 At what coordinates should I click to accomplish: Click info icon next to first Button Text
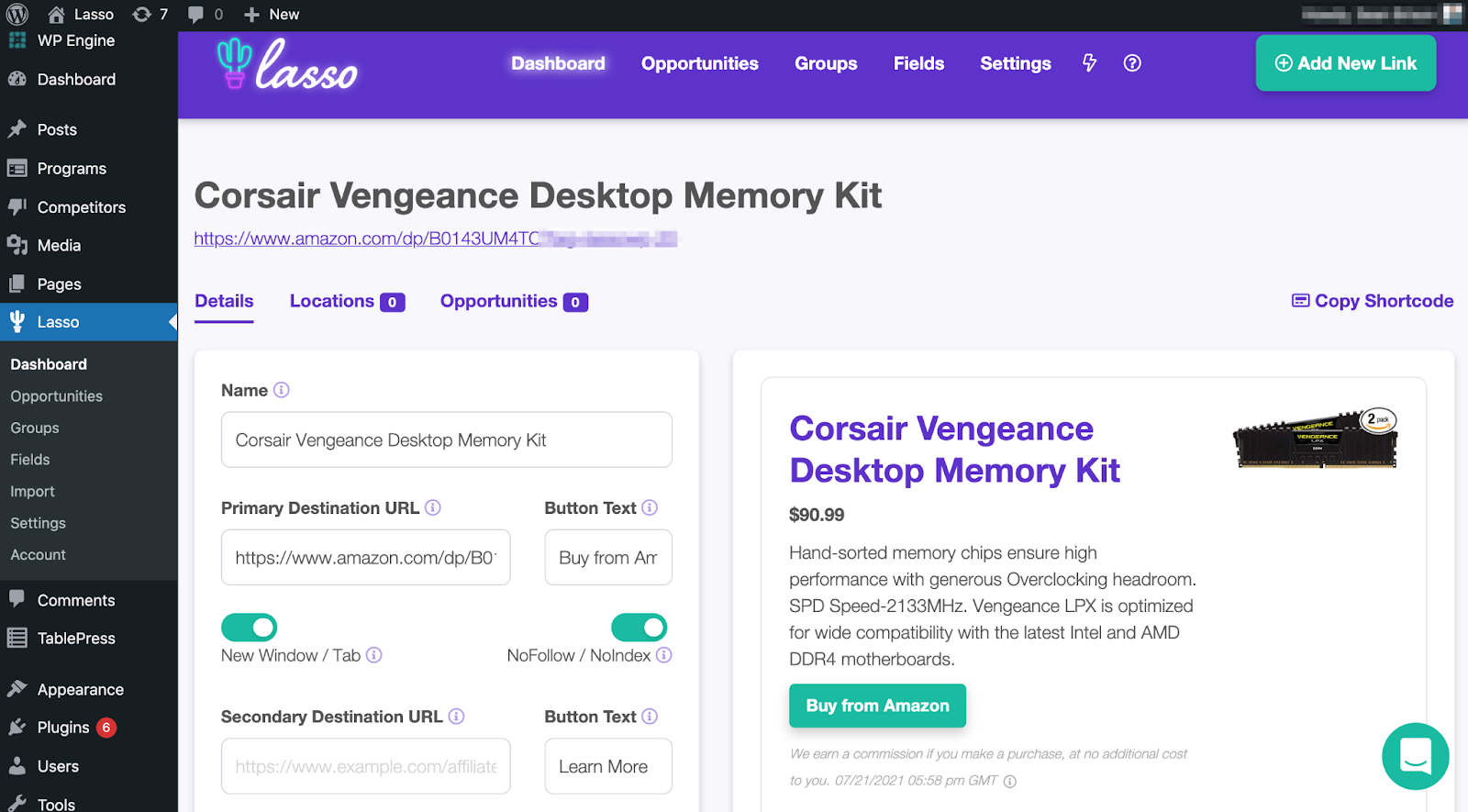[650, 507]
